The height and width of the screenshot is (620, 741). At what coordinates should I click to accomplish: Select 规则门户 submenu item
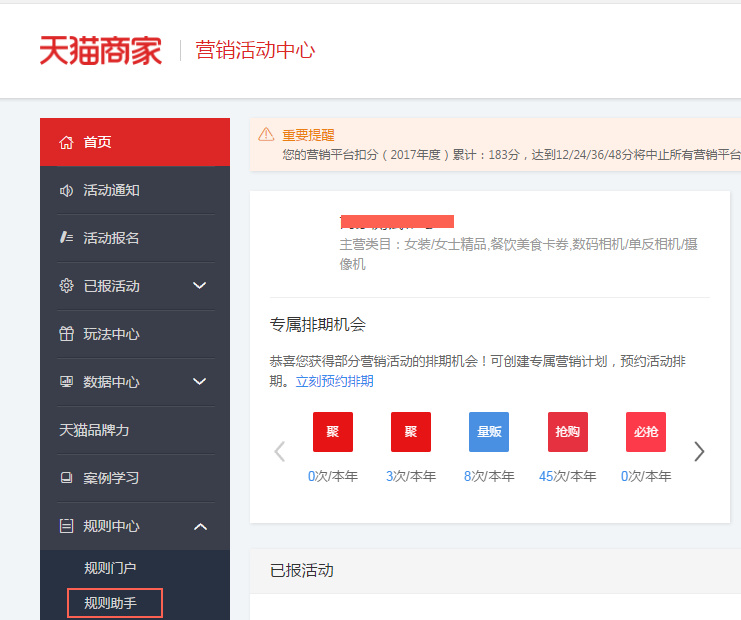(x=110, y=568)
